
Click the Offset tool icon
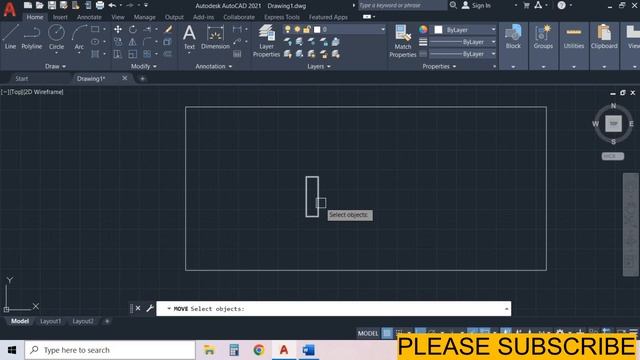coord(168,54)
